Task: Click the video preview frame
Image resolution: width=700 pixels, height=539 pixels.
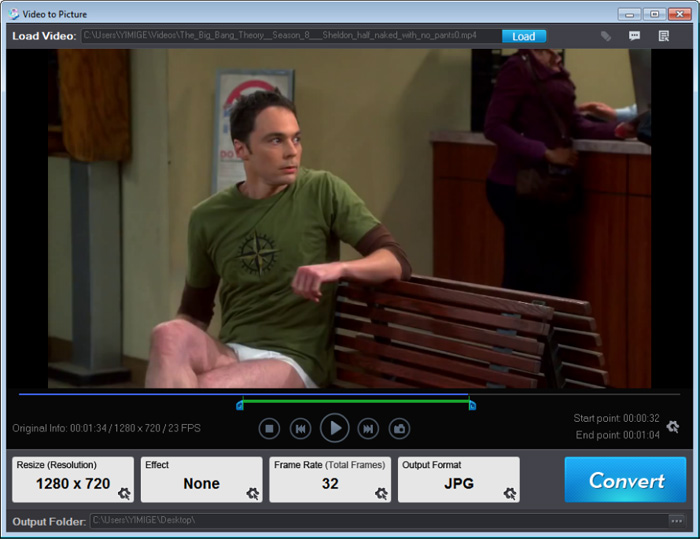Action: point(350,218)
